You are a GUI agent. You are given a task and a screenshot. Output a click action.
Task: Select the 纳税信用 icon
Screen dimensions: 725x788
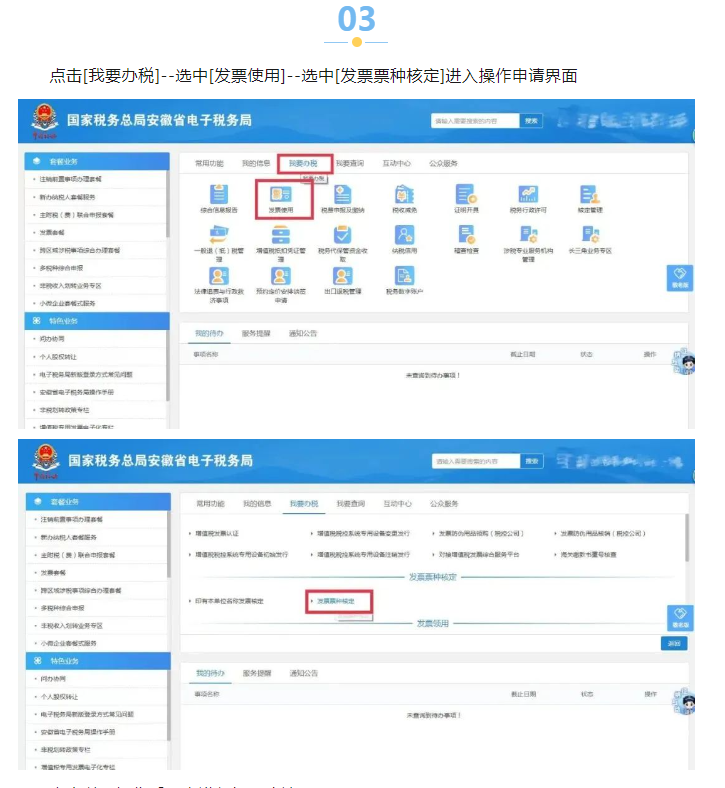click(x=404, y=240)
